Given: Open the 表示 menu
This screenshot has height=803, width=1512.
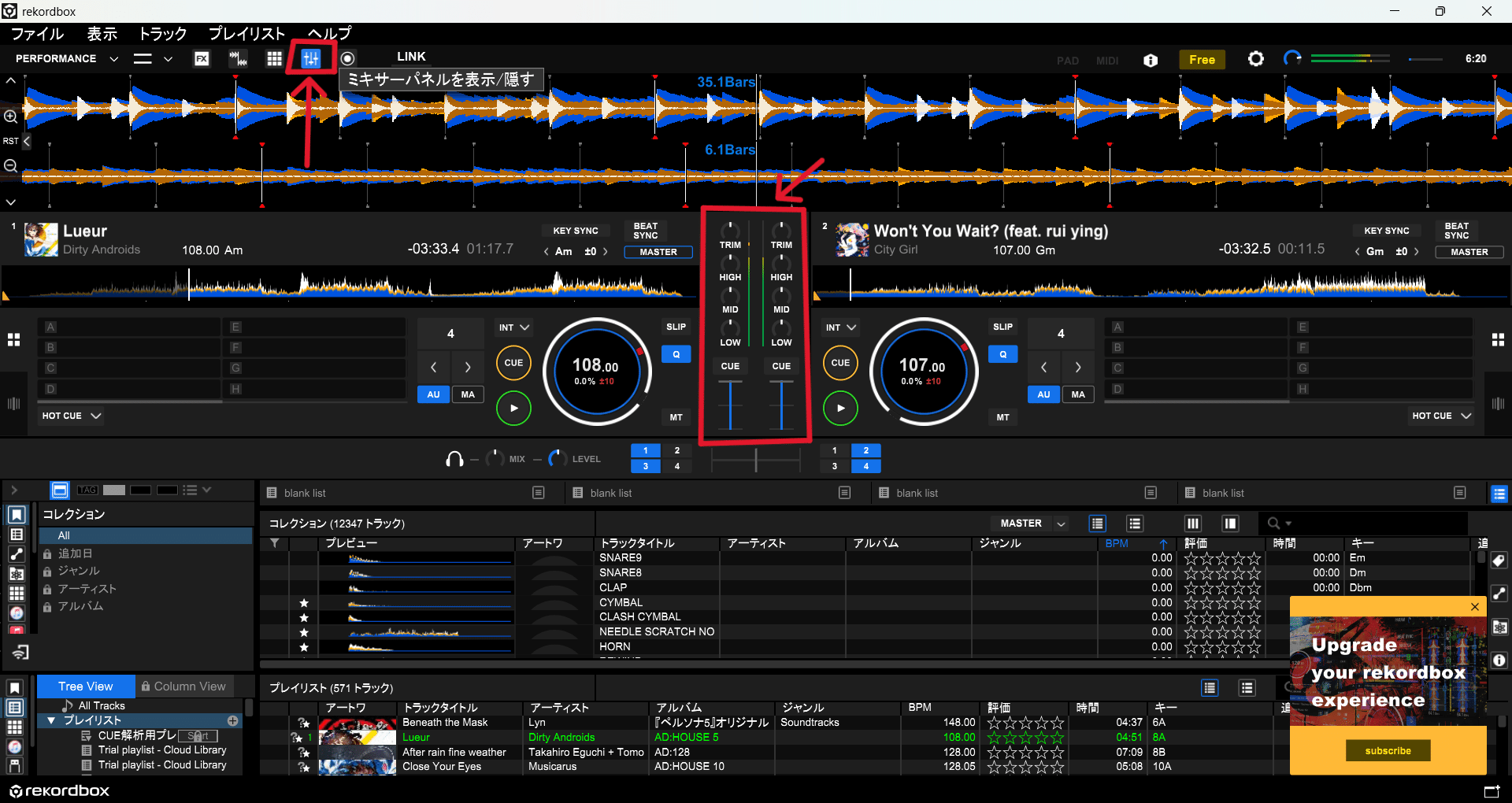Looking at the screenshot, I should [102, 34].
